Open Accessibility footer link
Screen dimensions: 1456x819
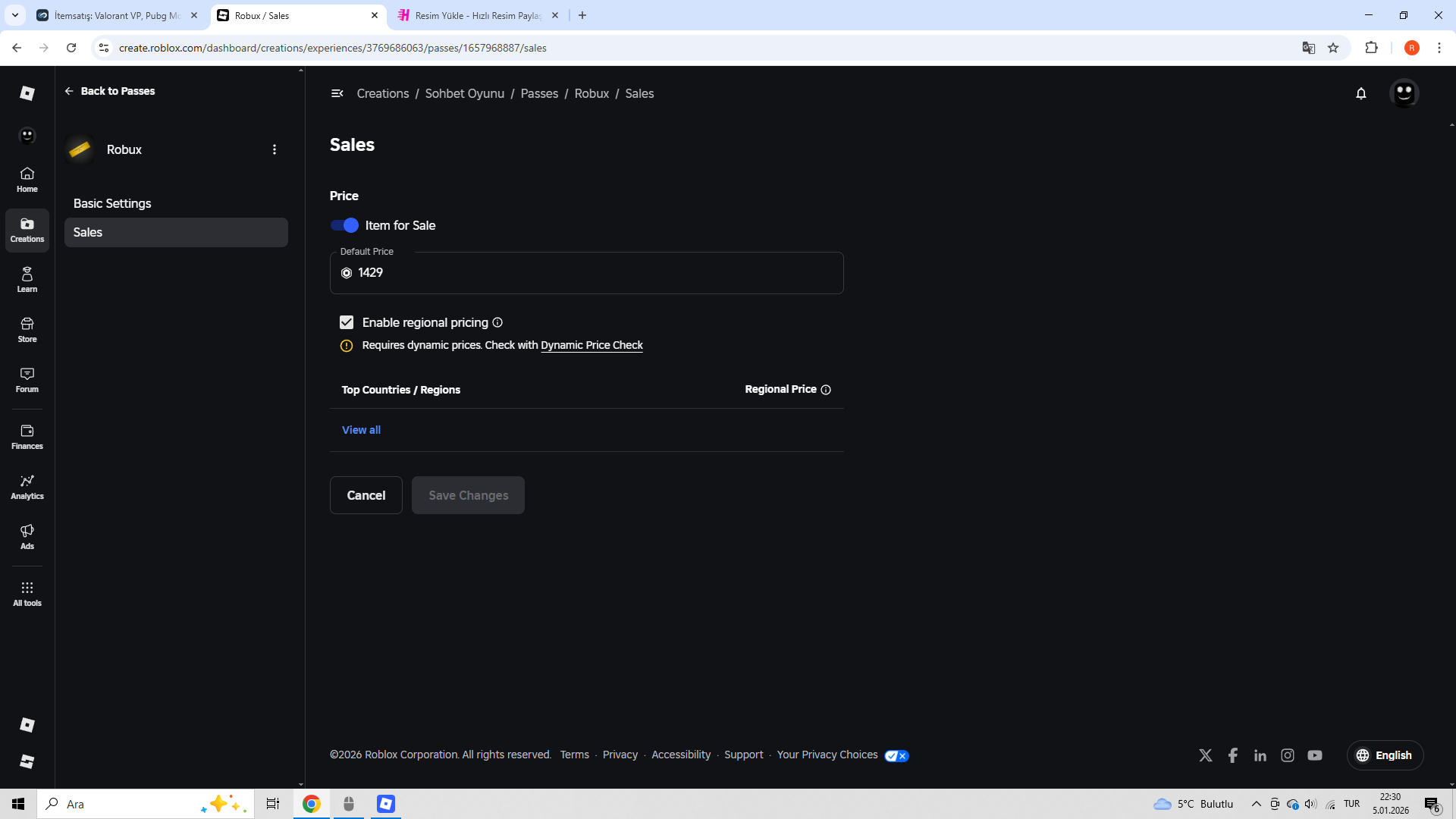[681, 755]
